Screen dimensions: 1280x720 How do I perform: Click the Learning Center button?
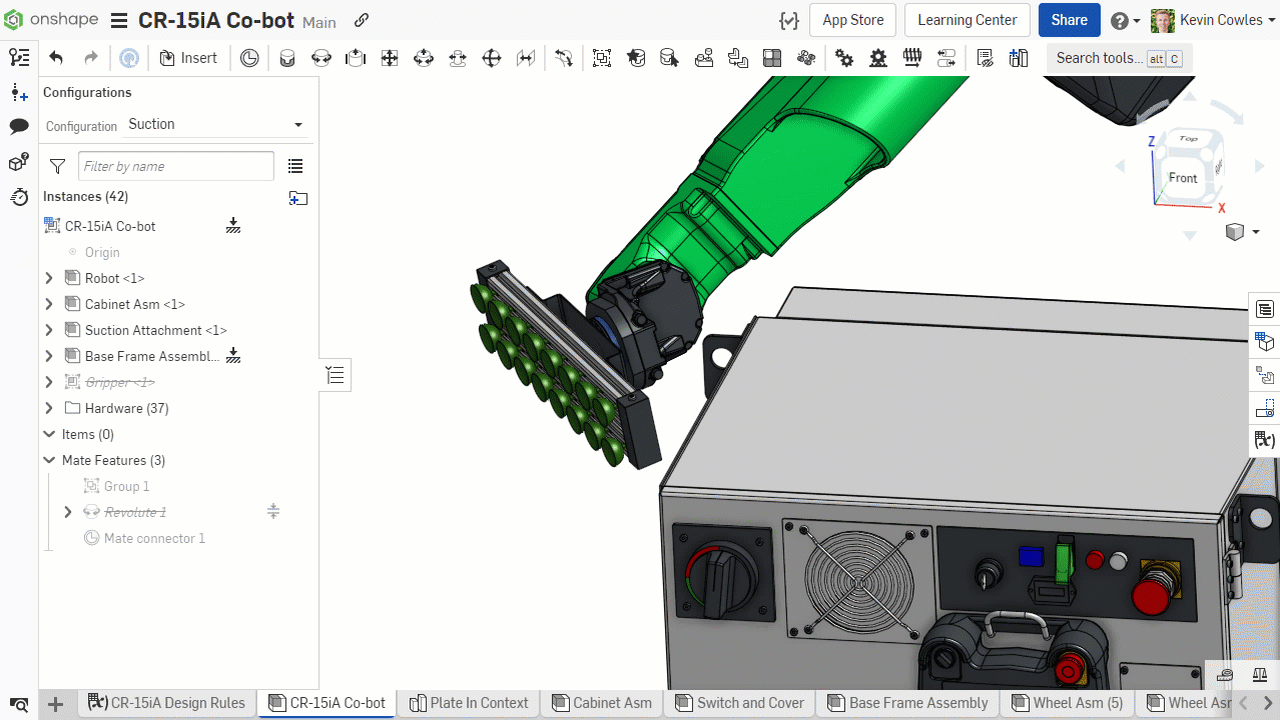967,20
